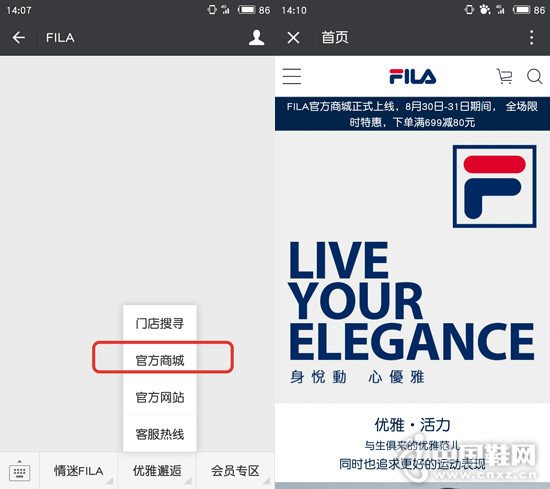Tap the back arrow beside FILA title
The image size is (550, 489).
(19, 37)
